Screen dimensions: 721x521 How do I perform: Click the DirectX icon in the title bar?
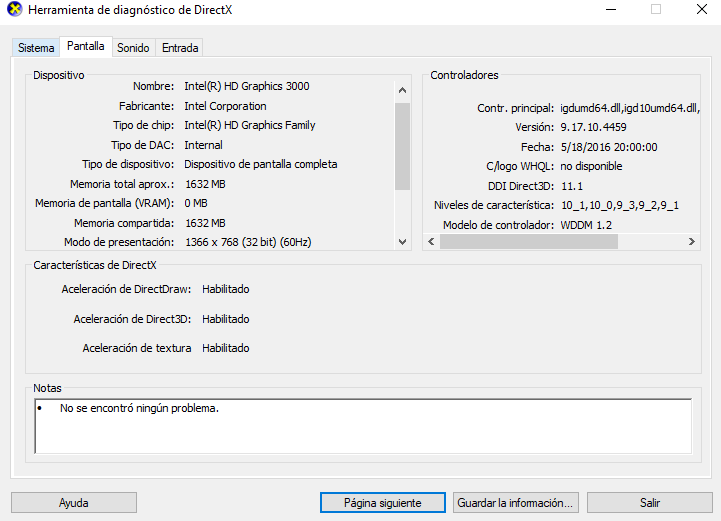coord(15,9)
